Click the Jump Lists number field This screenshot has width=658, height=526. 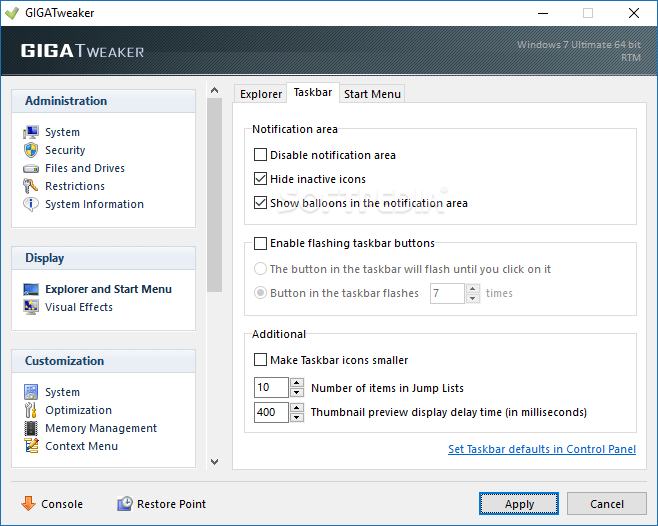tap(271, 387)
